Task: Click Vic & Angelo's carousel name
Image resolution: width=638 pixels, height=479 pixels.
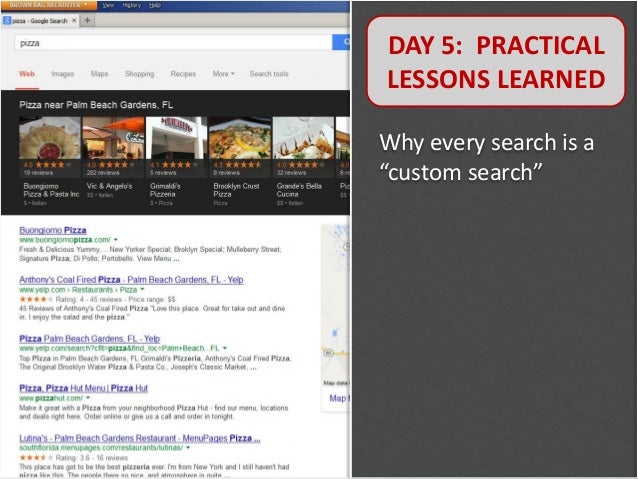Action: pos(109,186)
